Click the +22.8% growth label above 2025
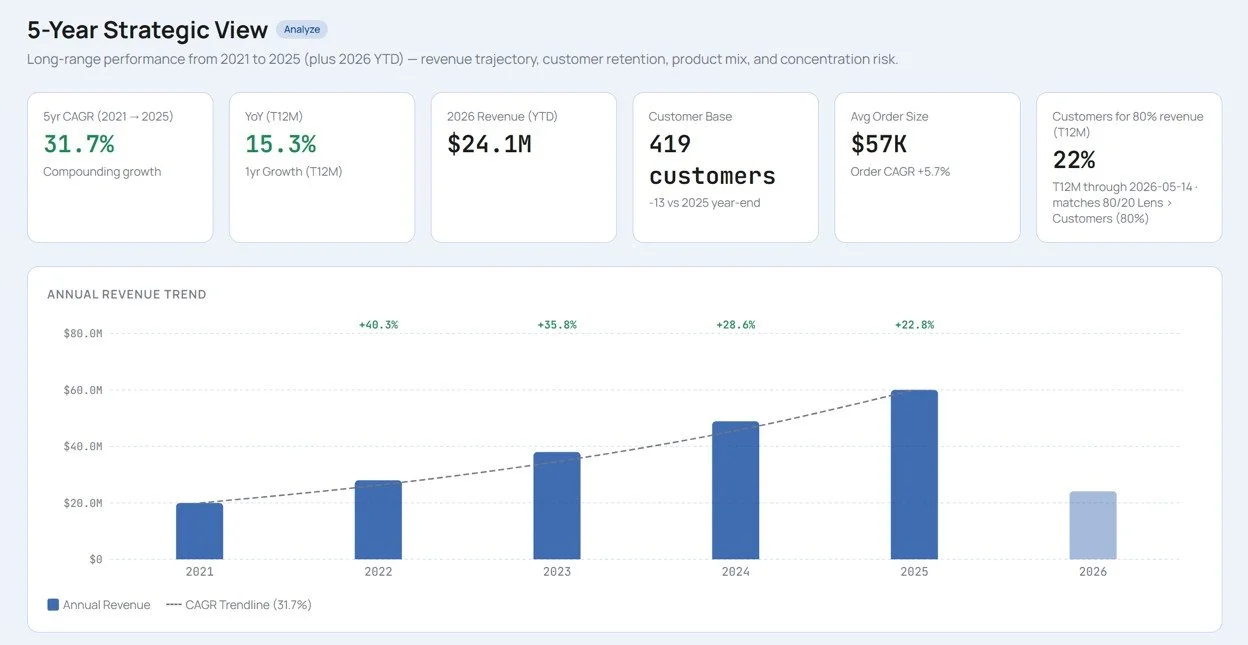Viewport: 1248px width, 645px height. pyautogui.click(x=914, y=325)
